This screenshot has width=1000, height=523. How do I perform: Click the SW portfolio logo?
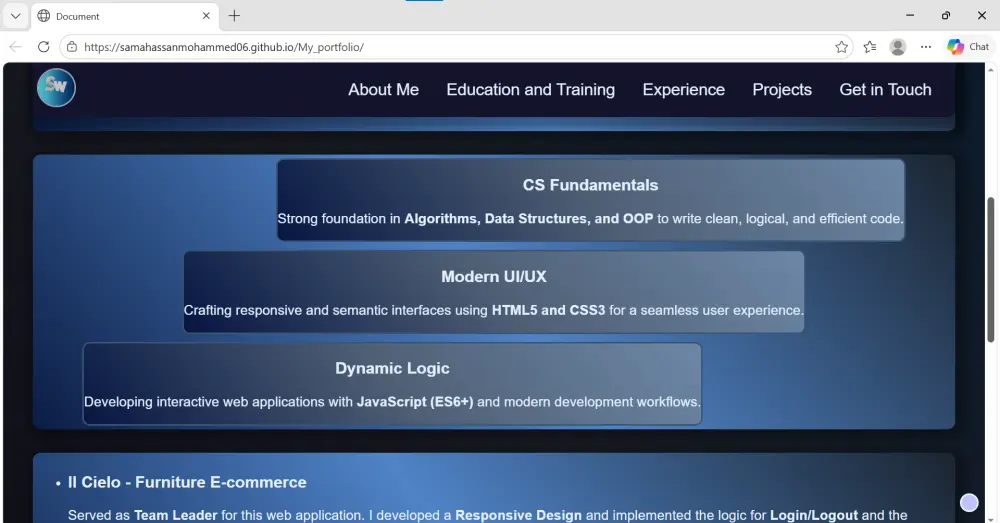pos(56,87)
